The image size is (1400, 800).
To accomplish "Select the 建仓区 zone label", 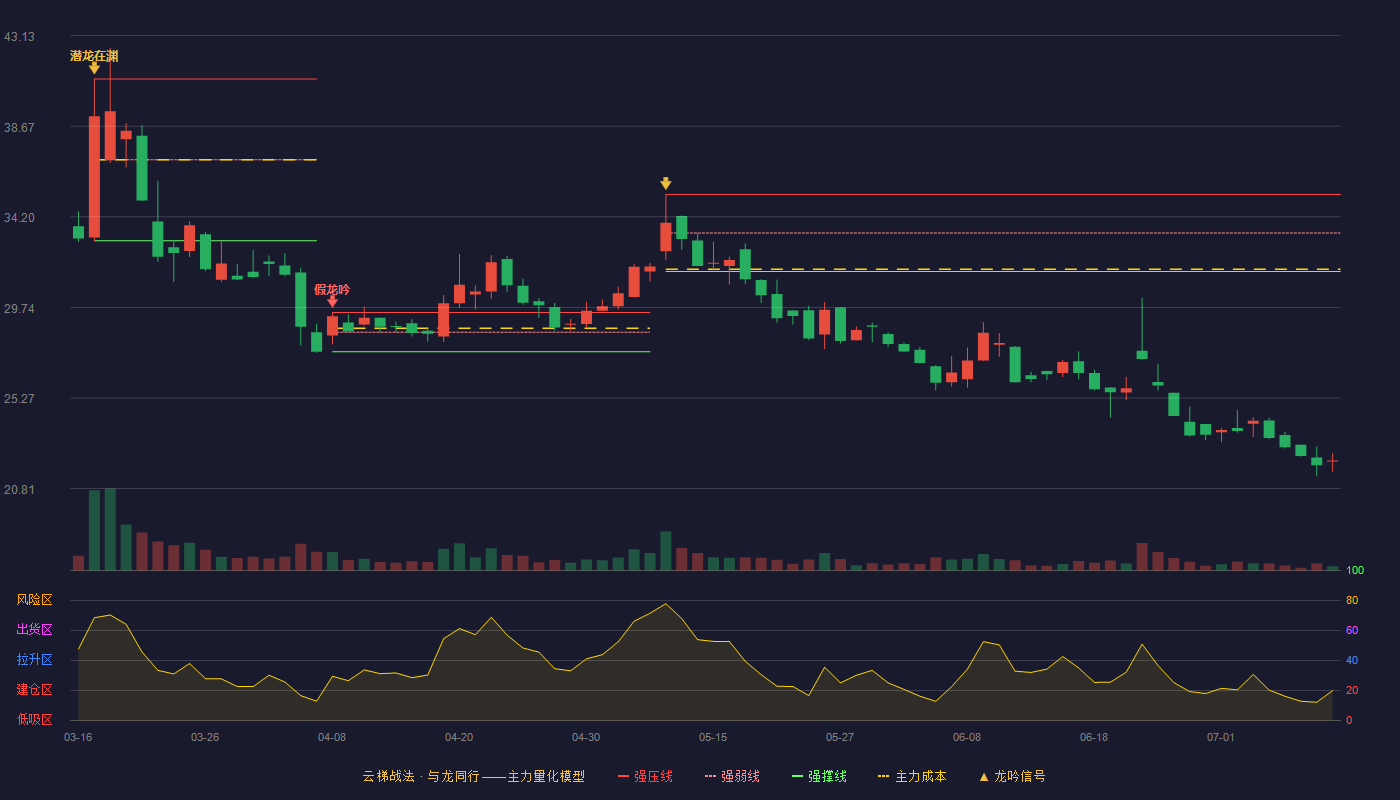I will [34, 690].
